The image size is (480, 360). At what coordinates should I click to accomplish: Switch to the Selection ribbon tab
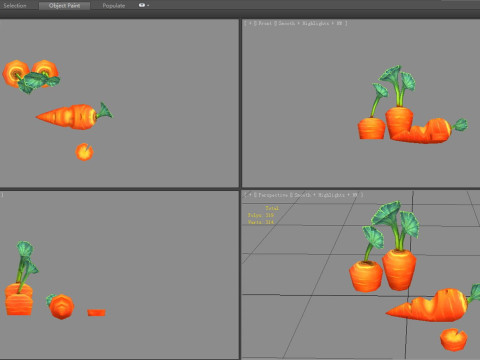coord(15,6)
